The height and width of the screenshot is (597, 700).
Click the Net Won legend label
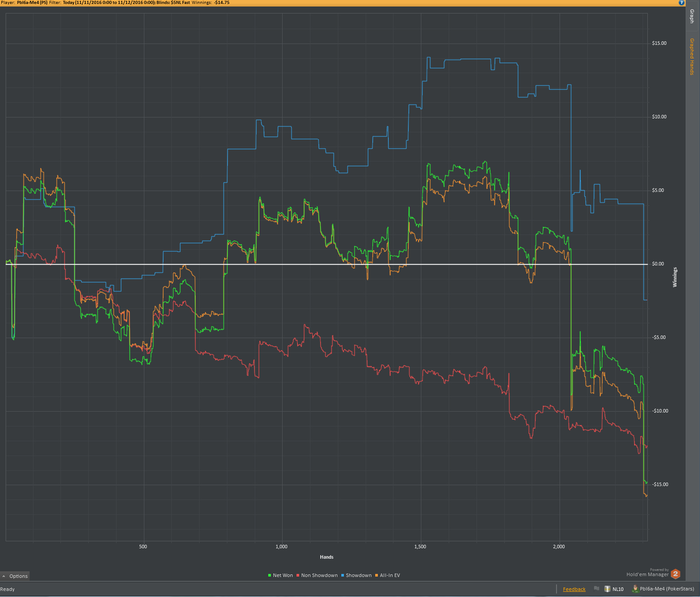tap(283, 576)
